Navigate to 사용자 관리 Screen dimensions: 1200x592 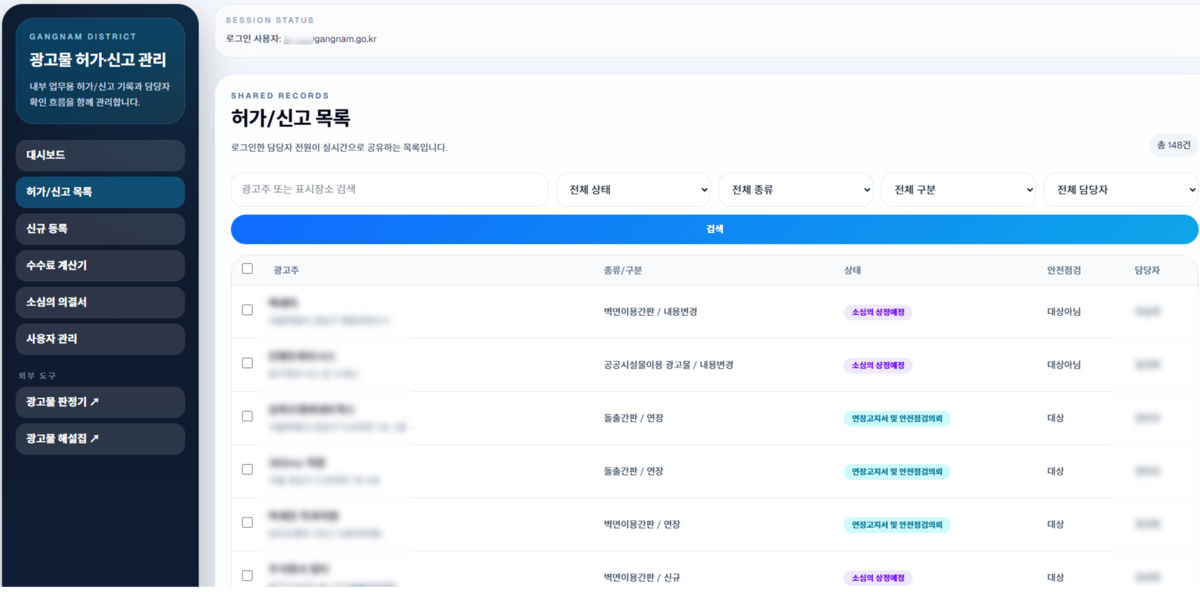(x=100, y=339)
